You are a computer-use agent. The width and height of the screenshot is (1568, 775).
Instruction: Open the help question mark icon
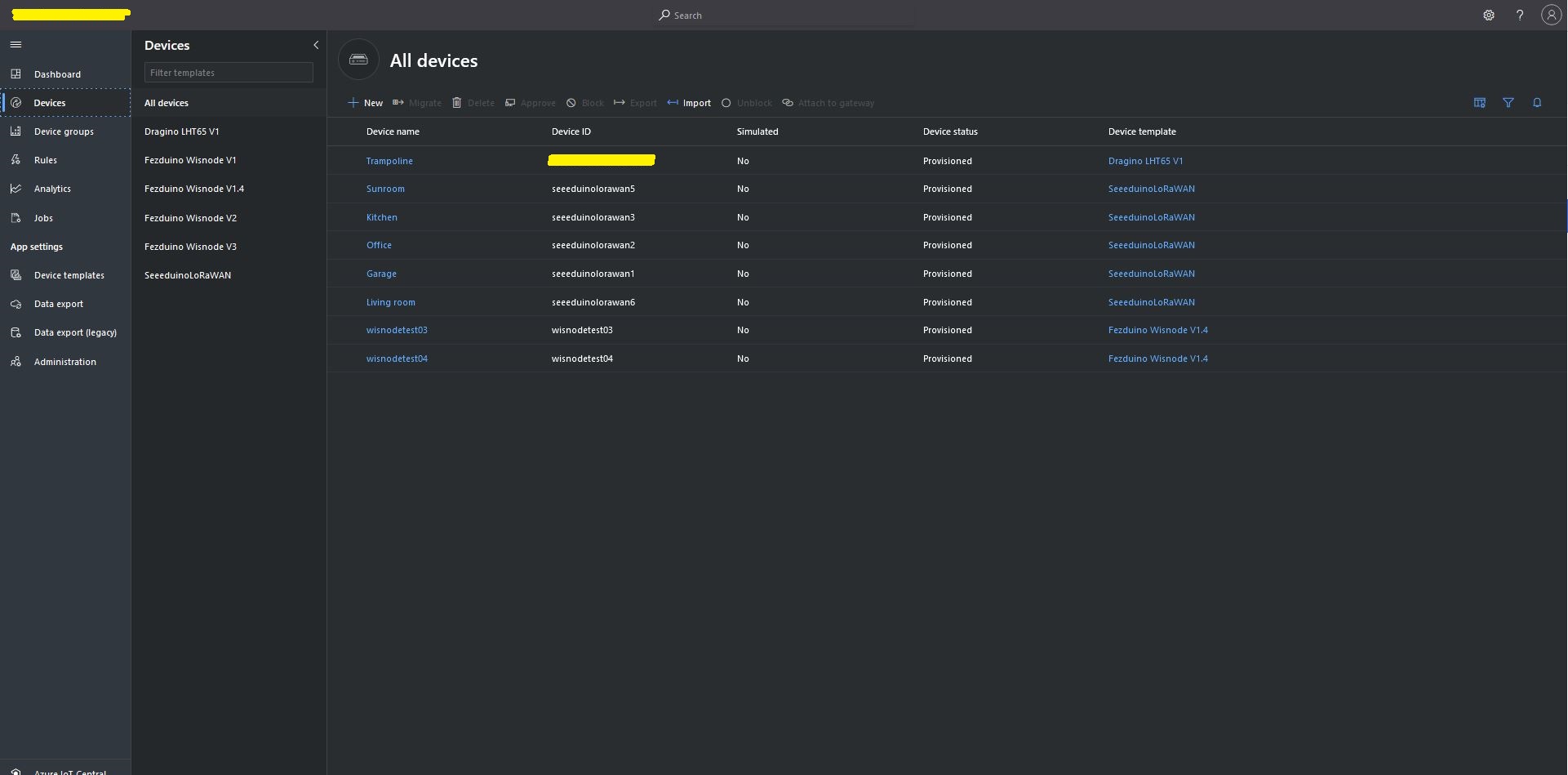pos(1520,16)
